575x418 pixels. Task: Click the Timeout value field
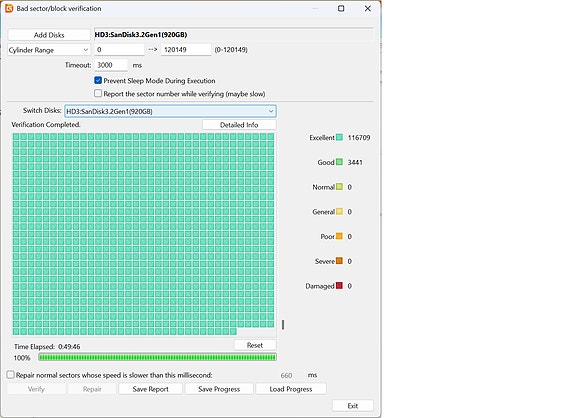[111, 65]
